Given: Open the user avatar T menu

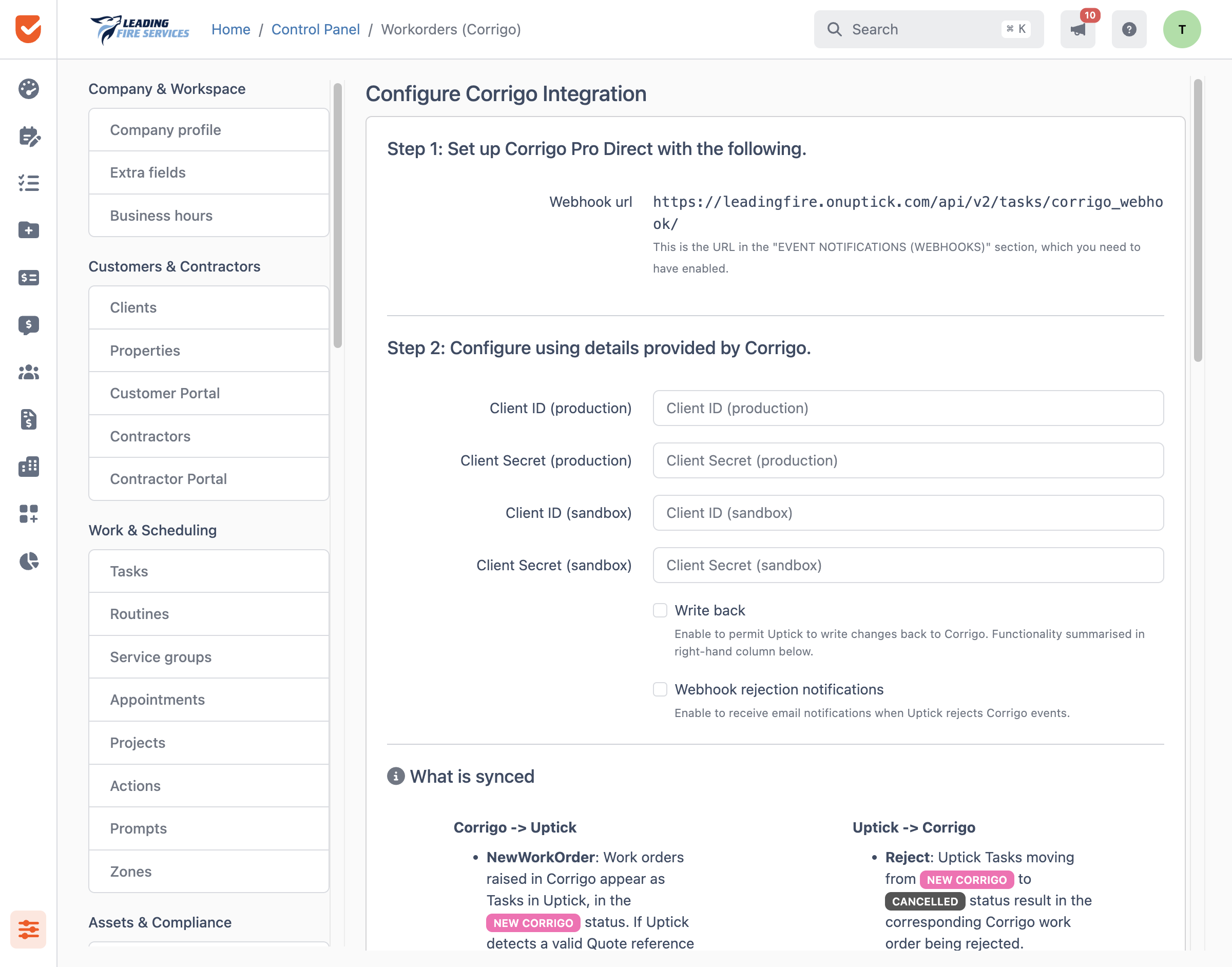Looking at the screenshot, I should point(1182,29).
